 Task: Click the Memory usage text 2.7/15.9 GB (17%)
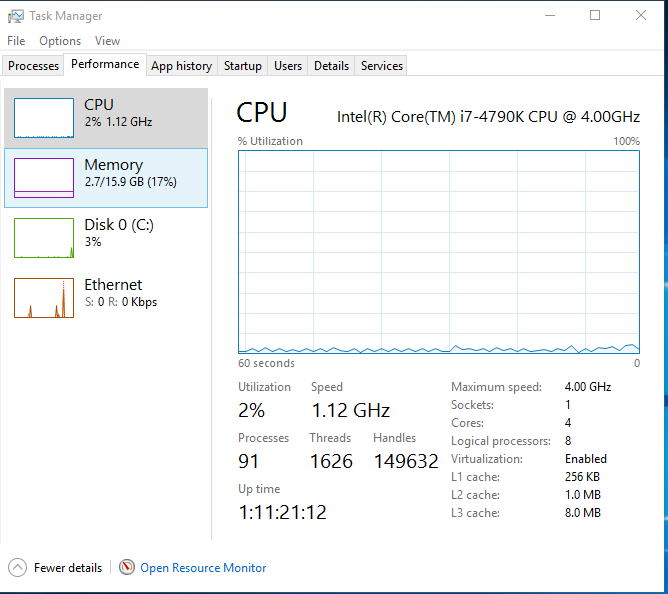tap(130, 182)
